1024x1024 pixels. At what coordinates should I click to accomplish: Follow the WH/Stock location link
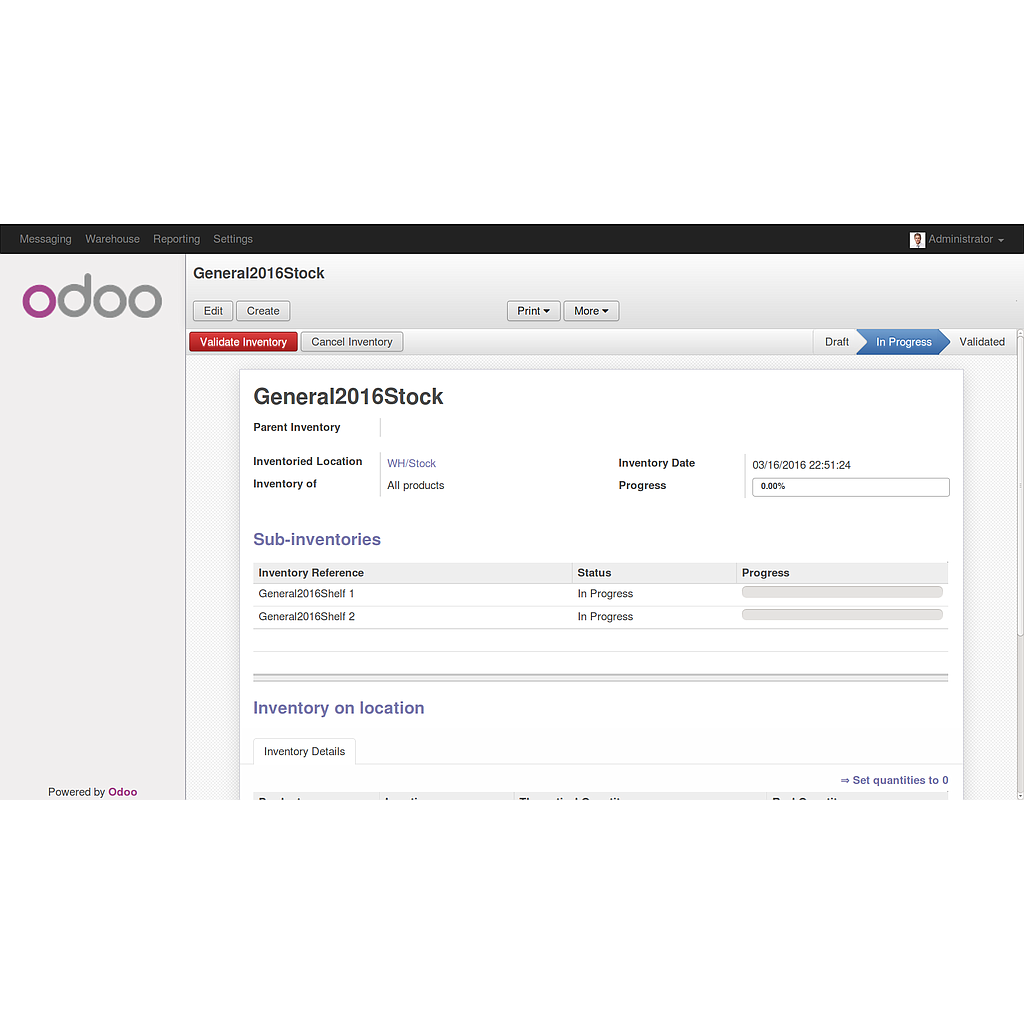point(411,464)
